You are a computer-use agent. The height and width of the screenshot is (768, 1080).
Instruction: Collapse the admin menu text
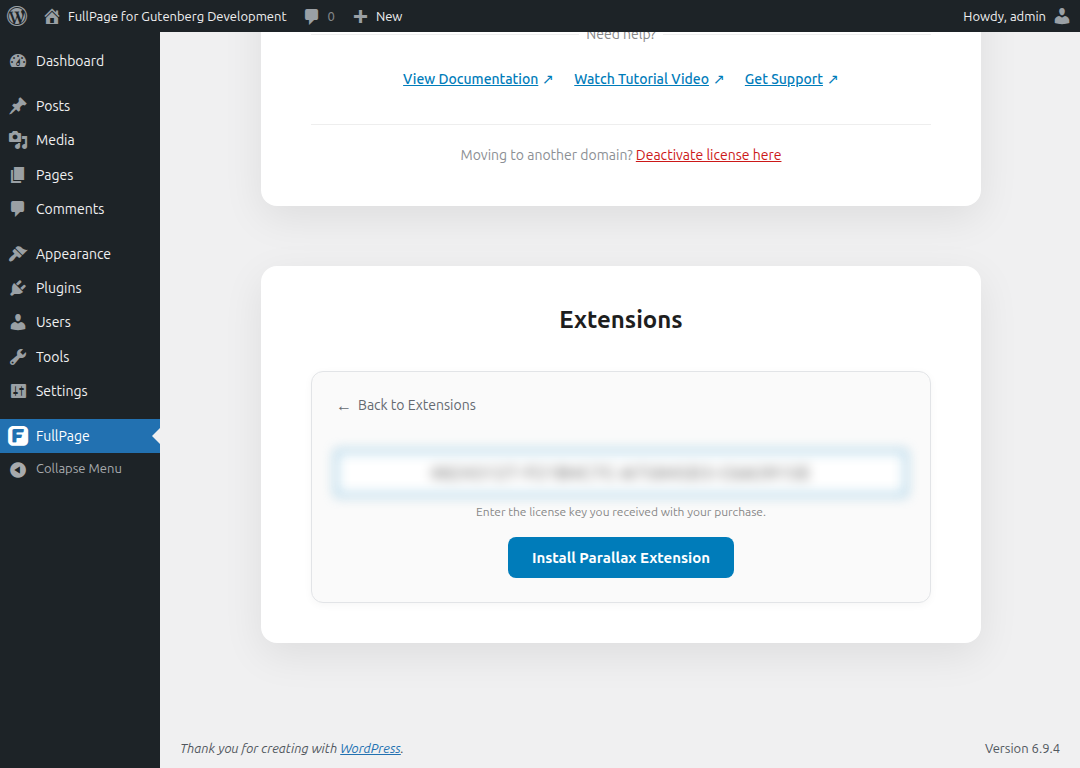[79, 468]
